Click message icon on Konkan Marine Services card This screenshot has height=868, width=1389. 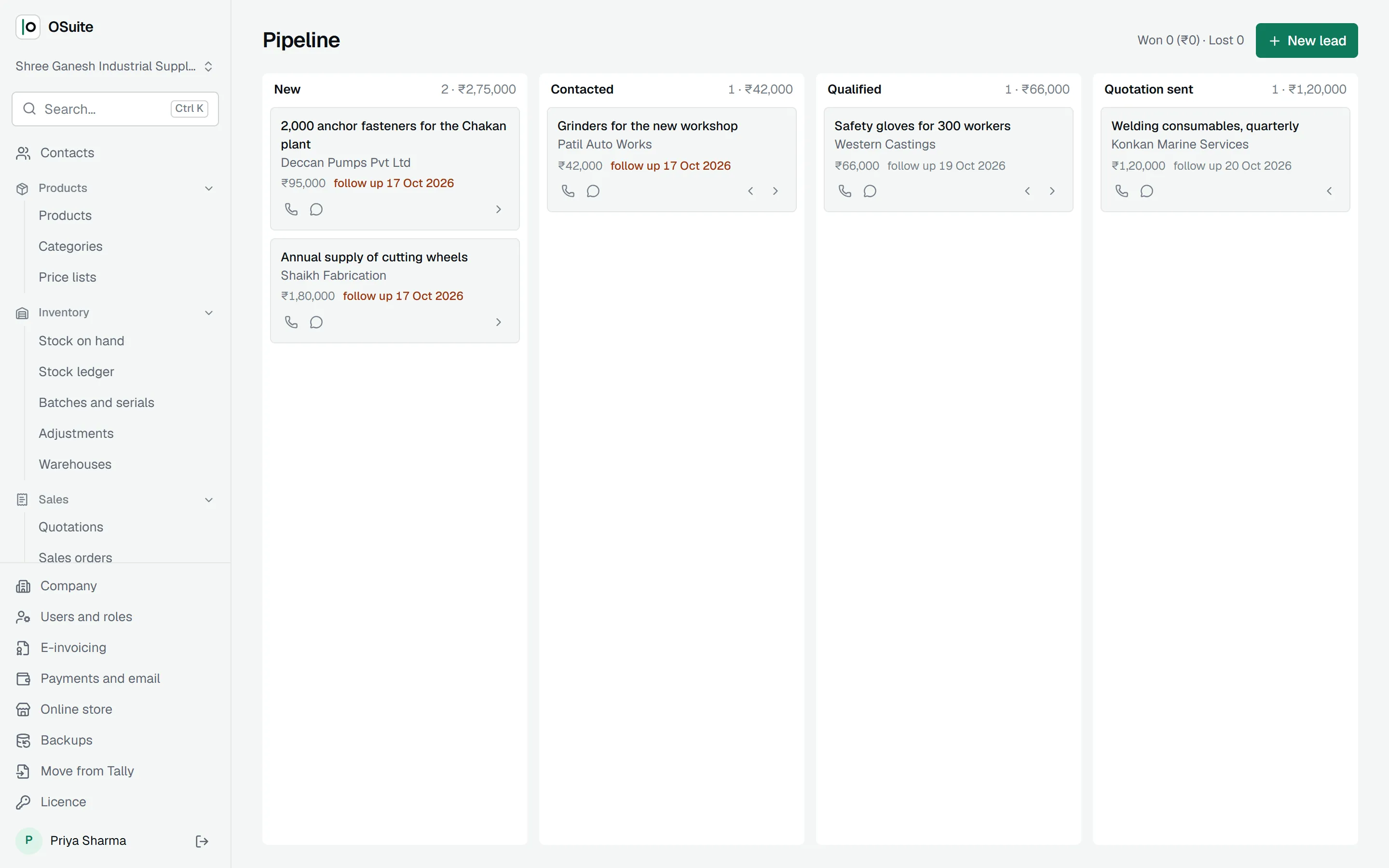click(1147, 191)
